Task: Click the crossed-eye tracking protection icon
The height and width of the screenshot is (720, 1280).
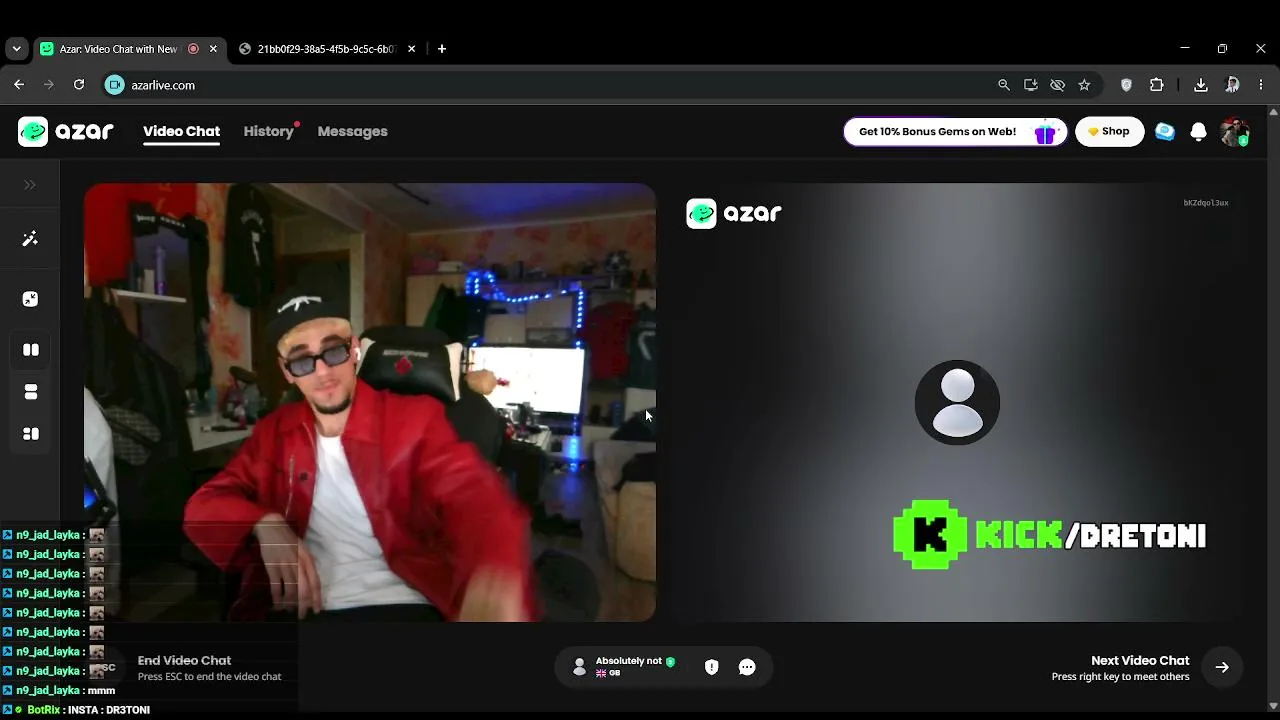Action: coord(1057,85)
